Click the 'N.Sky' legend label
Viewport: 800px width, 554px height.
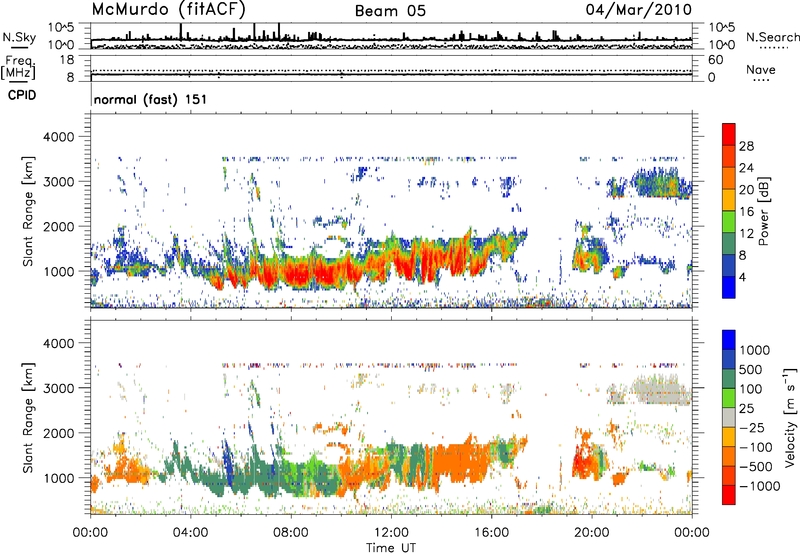coord(19,37)
